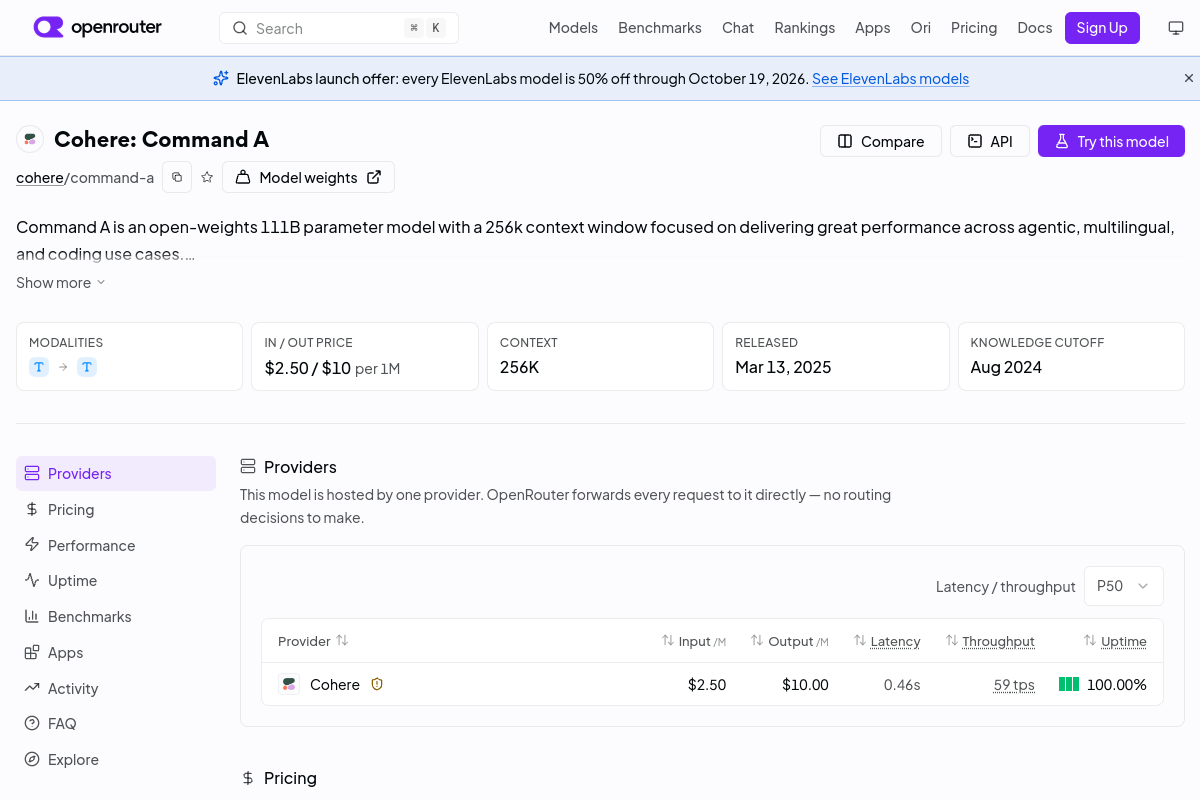
Task: Jump to Pricing in the sidebar
Action: (116, 510)
